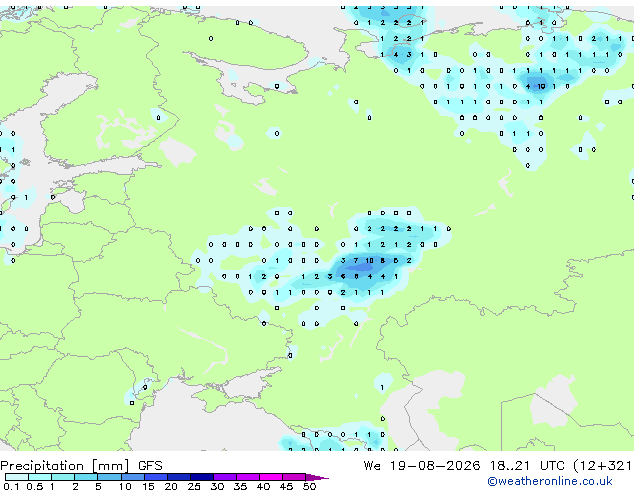Click the legend label '25'

pos(194,486)
